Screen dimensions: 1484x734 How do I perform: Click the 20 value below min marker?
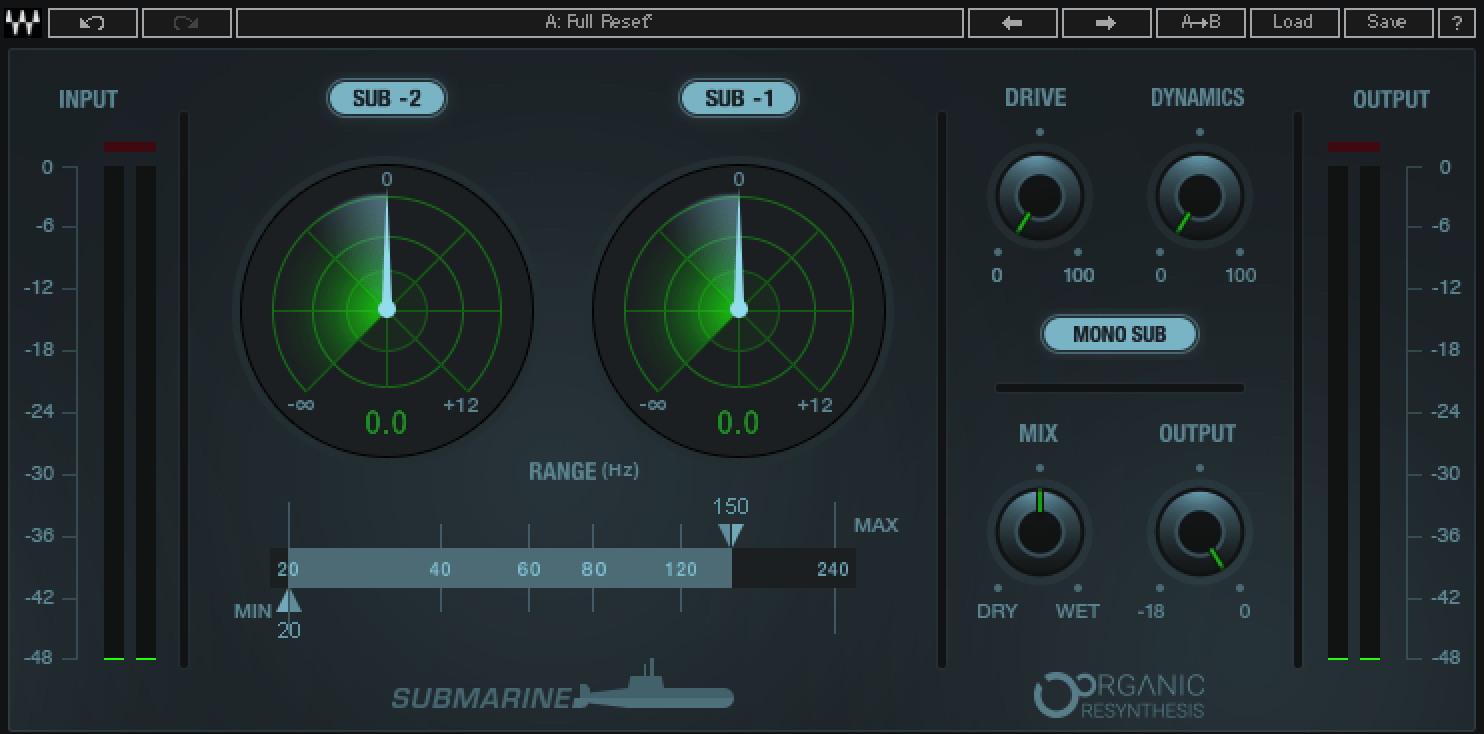pos(289,630)
